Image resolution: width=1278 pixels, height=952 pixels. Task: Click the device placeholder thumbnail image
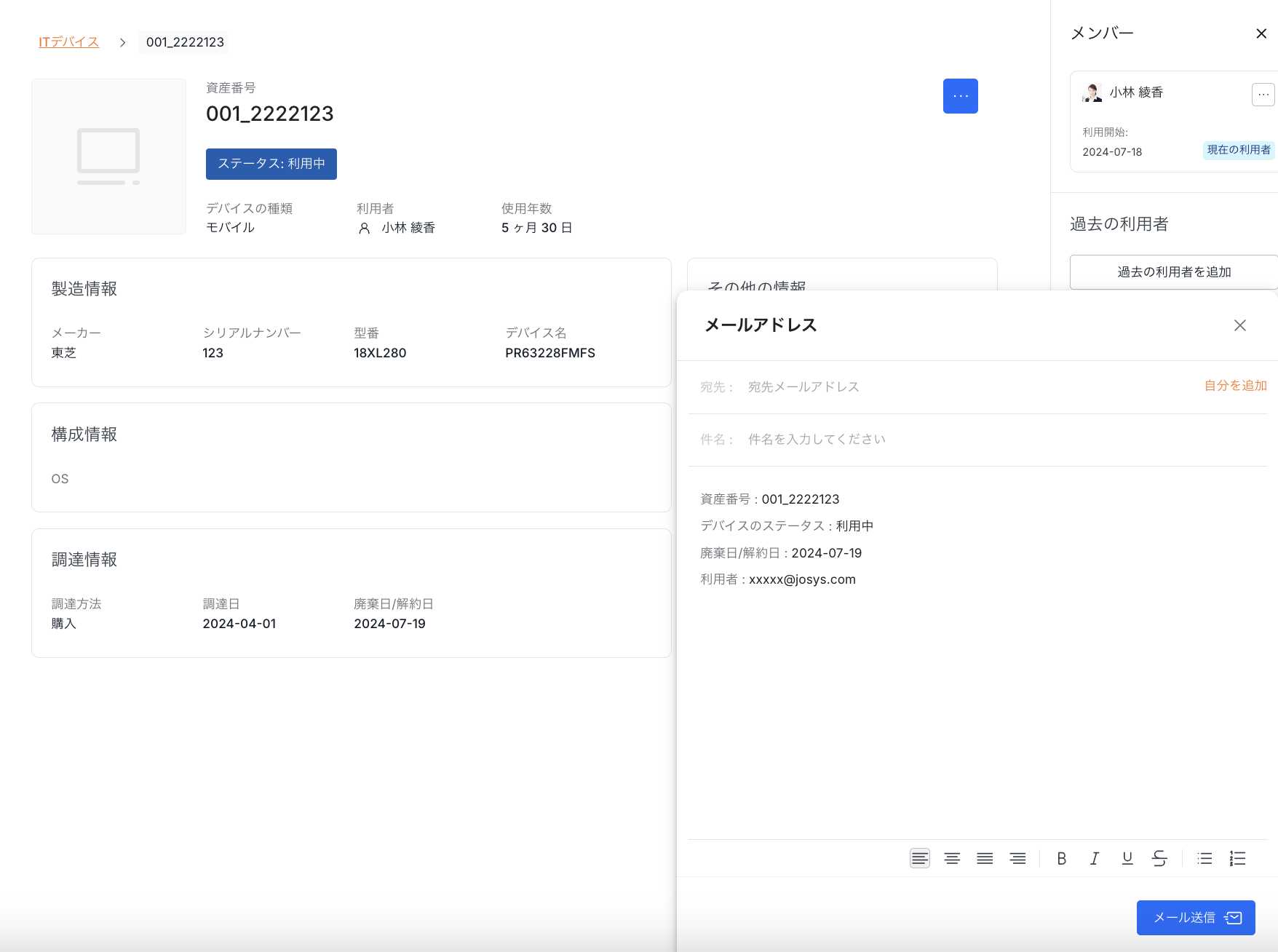(108, 156)
